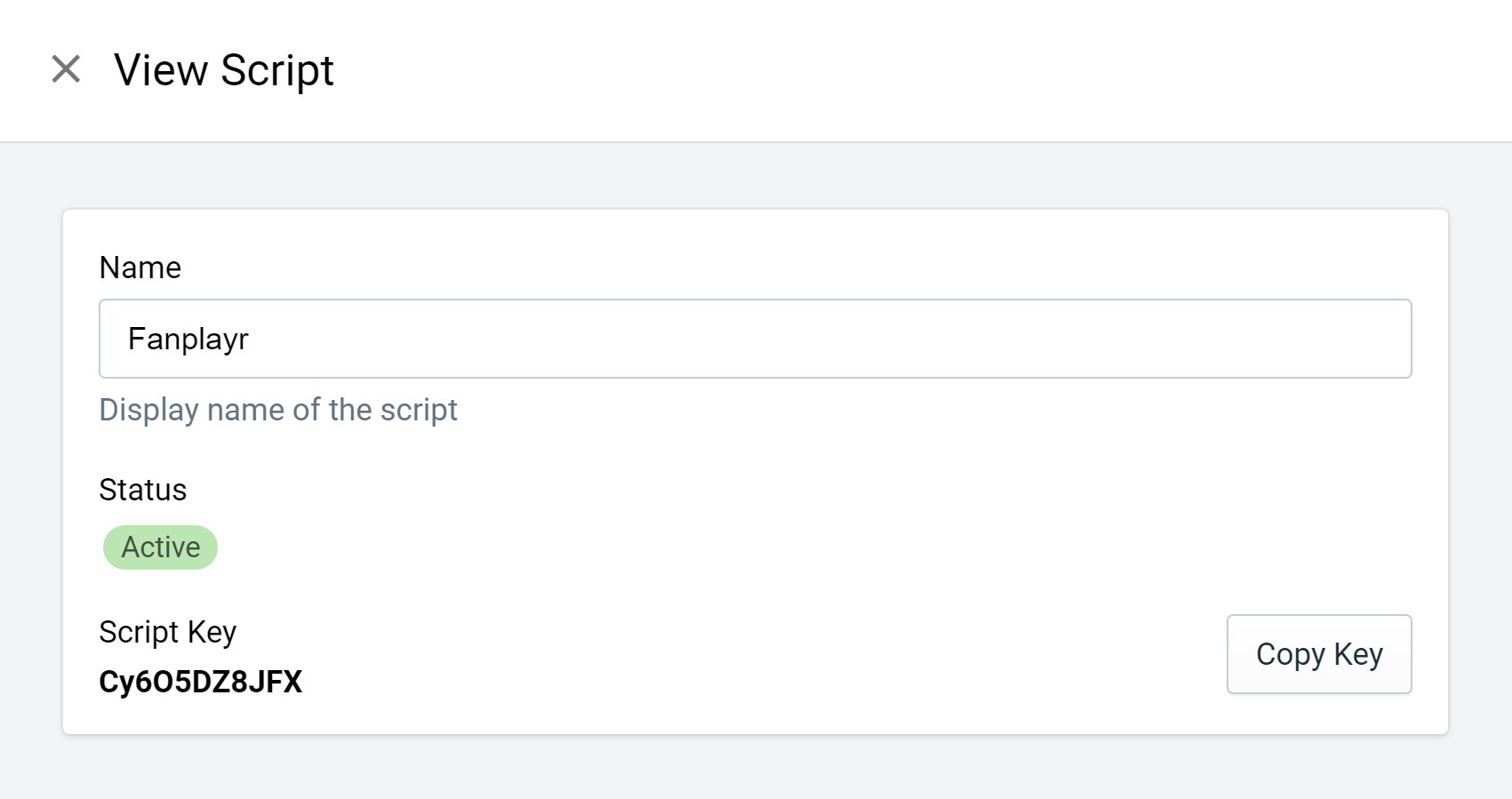Click the X icon beside the View Script title
This screenshot has width=1512, height=799.
click(x=66, y=69)
